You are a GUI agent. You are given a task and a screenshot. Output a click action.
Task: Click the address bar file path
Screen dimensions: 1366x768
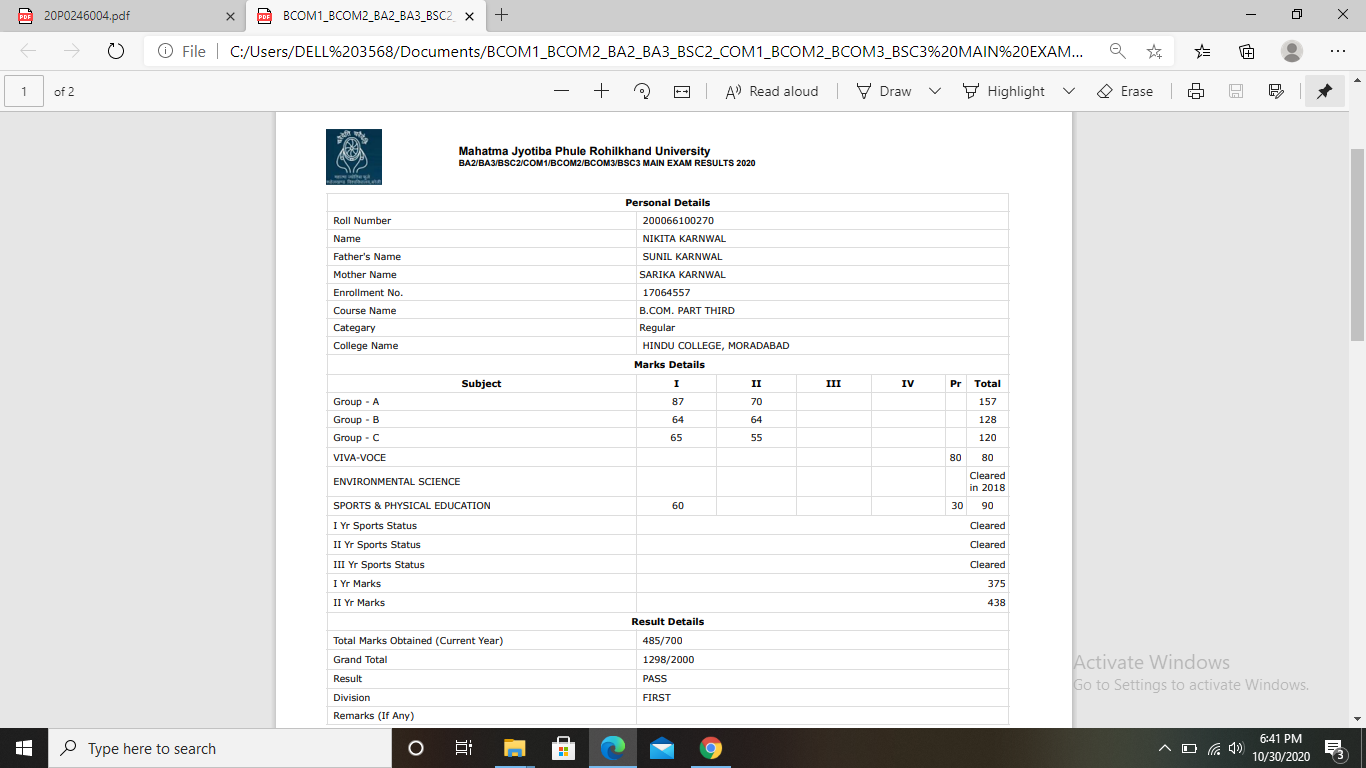pos(656,51)
